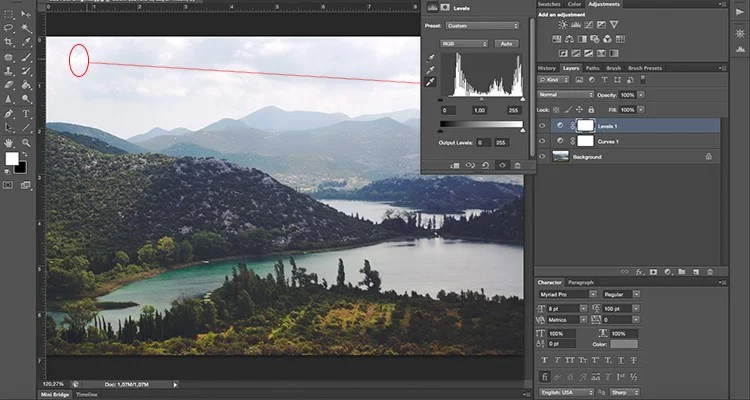Hide the Background layer
750x400 pixels.
[542, 156]
